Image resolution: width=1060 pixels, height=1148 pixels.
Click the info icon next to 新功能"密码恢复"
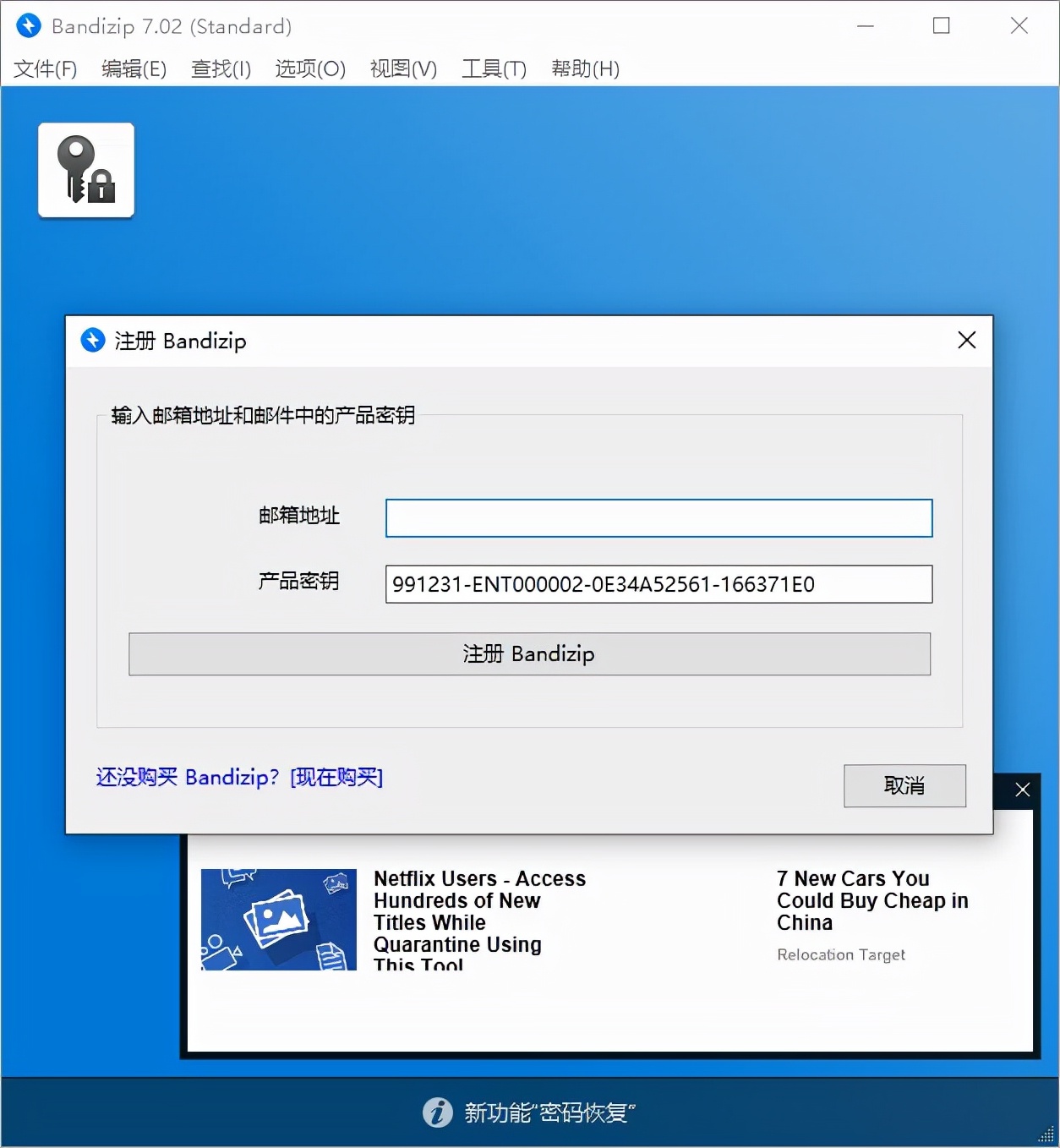tap(437, 1112)
